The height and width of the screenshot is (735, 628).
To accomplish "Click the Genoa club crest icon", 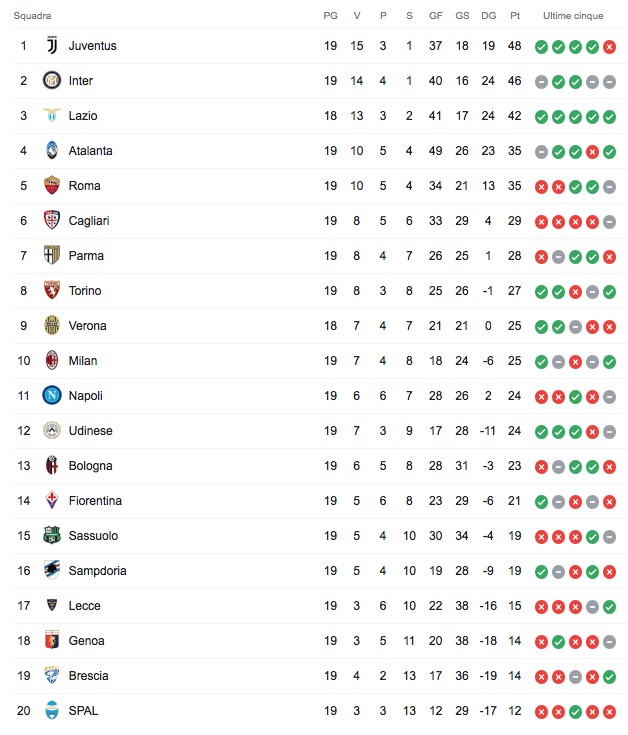I will click(52, 641).
